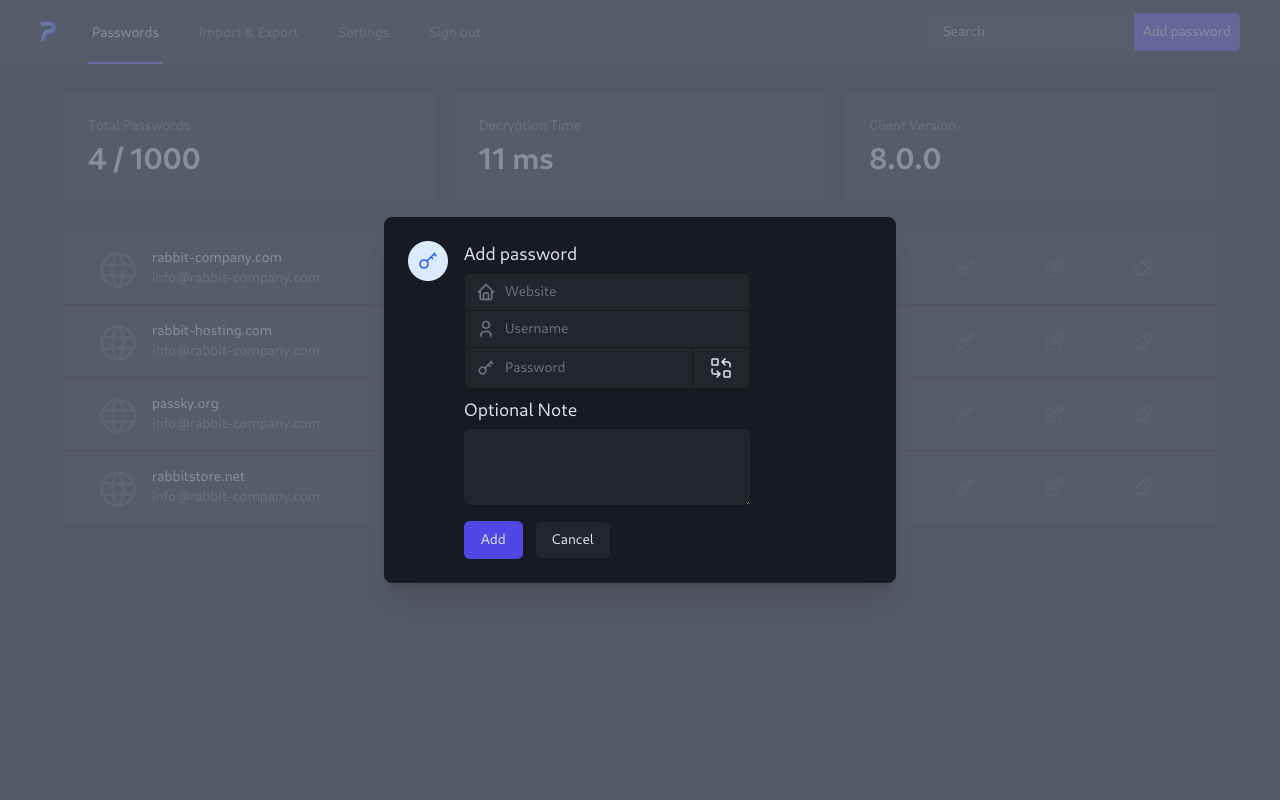Click the Search box in top bar
Image resolution: width=1280 pixels, height=800 pixels.
click(1030, 32)
